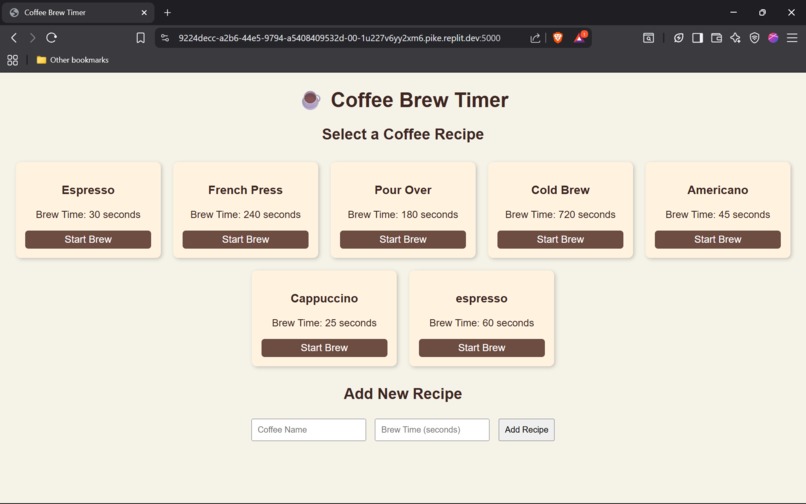Minimize the browser window
The width and height of the screenshot is (806, 504).
point(734,12)
